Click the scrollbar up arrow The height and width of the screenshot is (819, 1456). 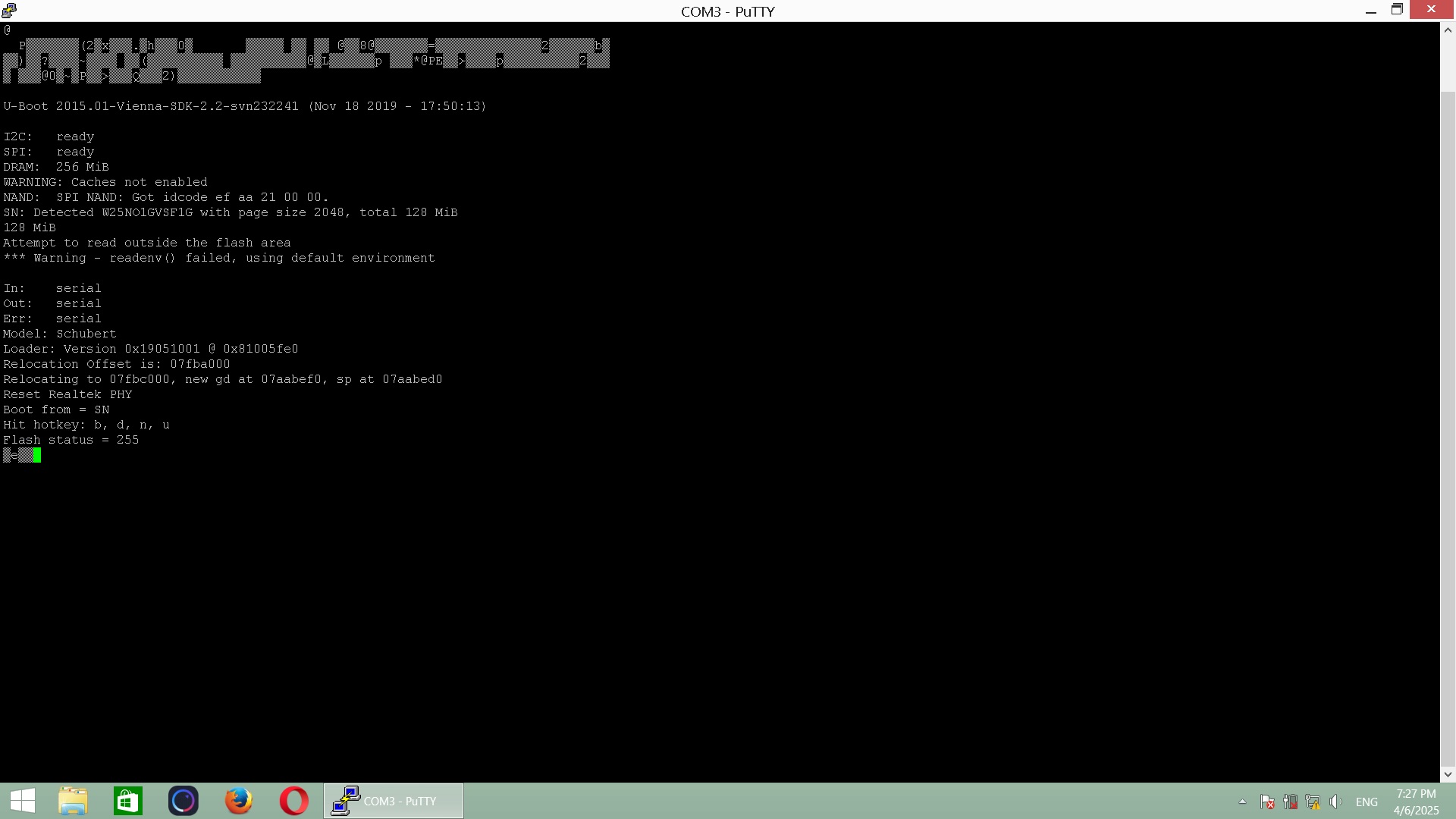click(x=1448, y=30)
